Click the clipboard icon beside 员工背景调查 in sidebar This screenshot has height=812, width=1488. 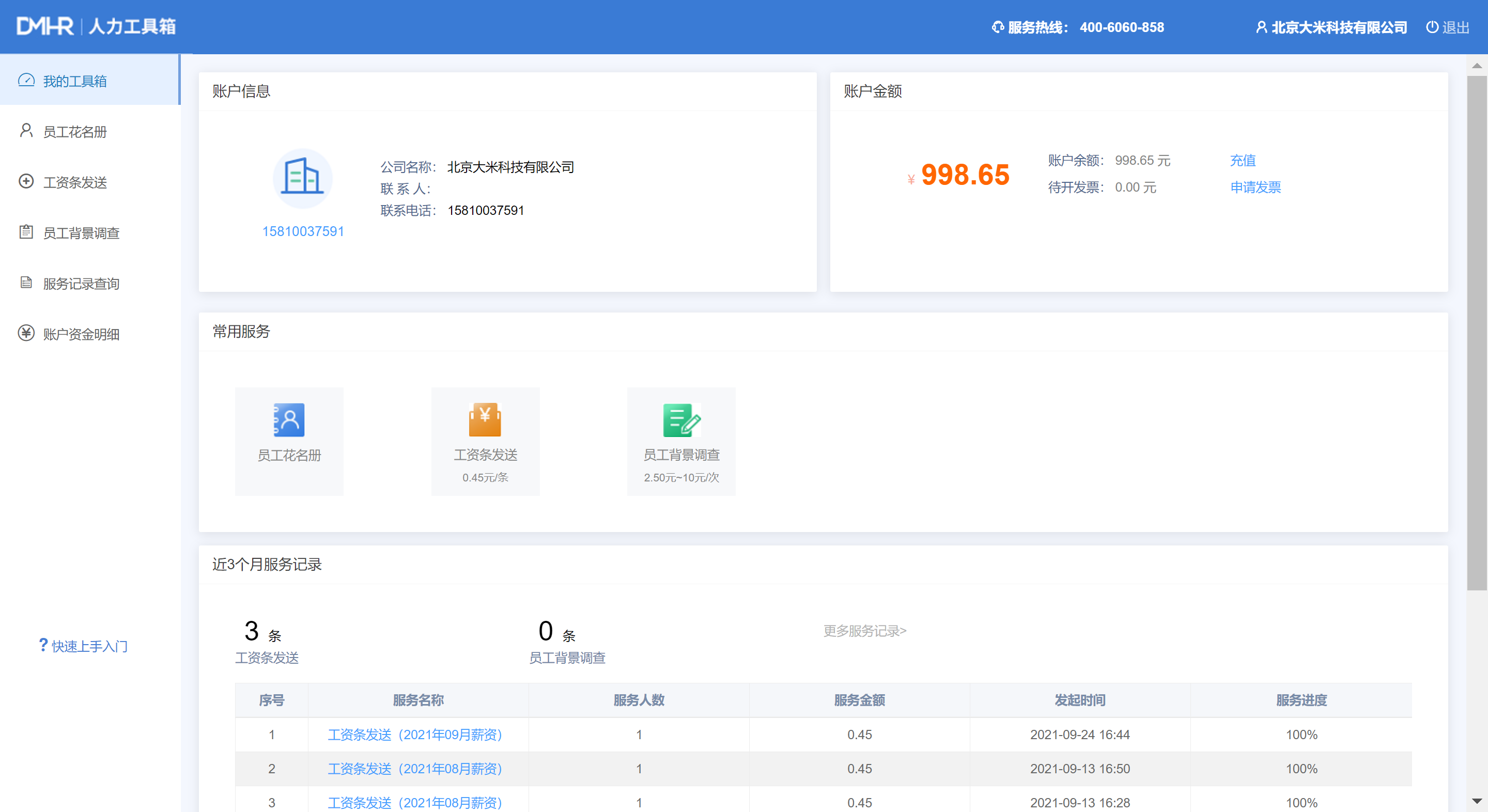coord(26,232)
